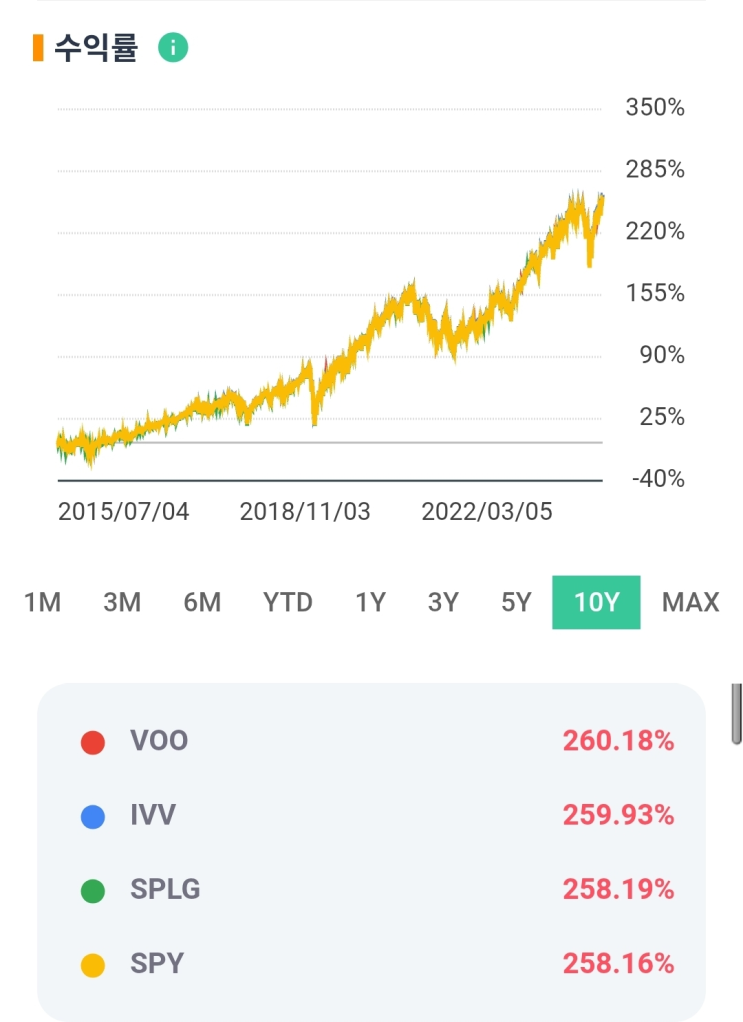Open the VOO ticker label
This screenshot has height=1022, width=743.
(x=159, y=741)
